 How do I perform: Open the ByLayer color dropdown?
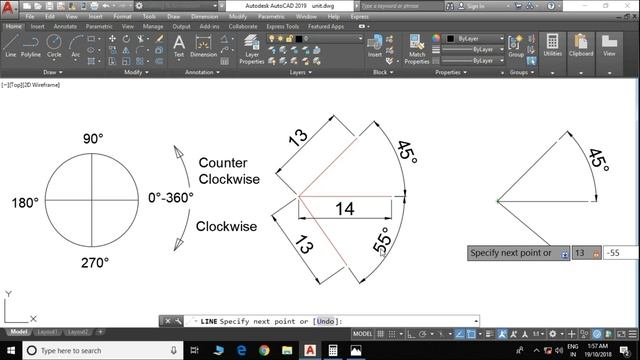[502, 38]
